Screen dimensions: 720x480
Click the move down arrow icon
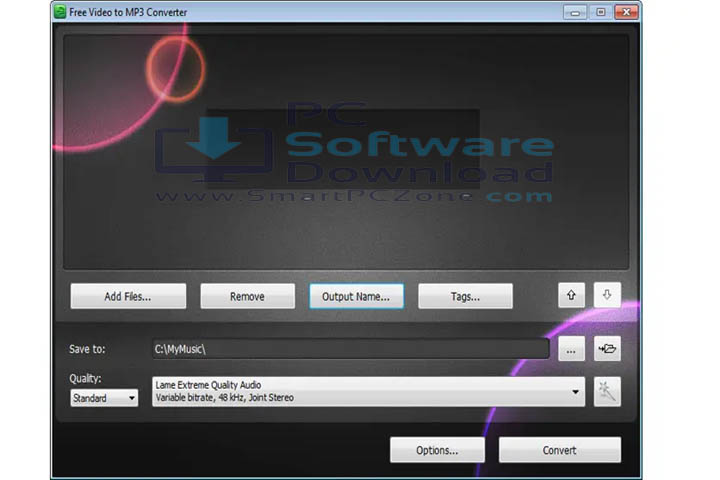pos(607,295)
